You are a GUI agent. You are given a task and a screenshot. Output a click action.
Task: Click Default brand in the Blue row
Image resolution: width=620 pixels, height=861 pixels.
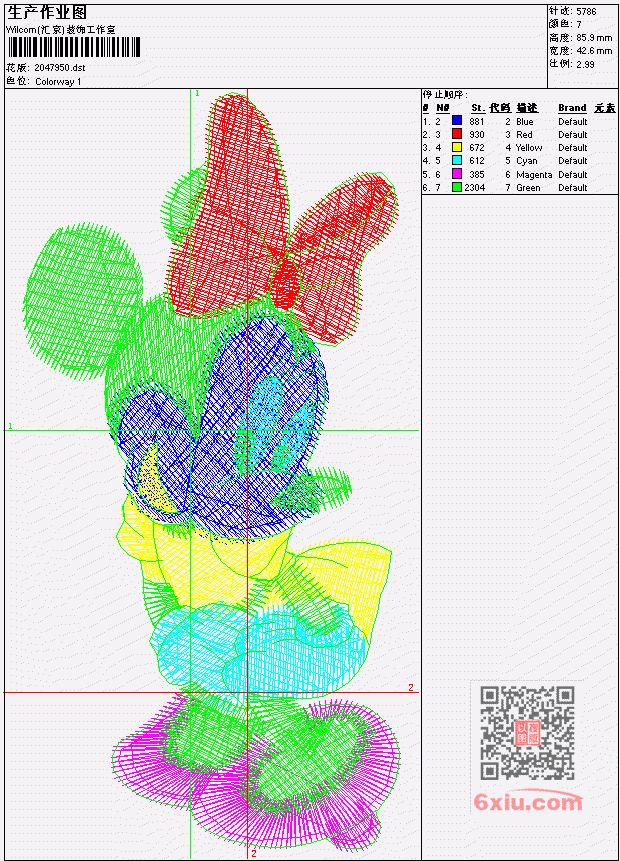[x=573, y=121]
